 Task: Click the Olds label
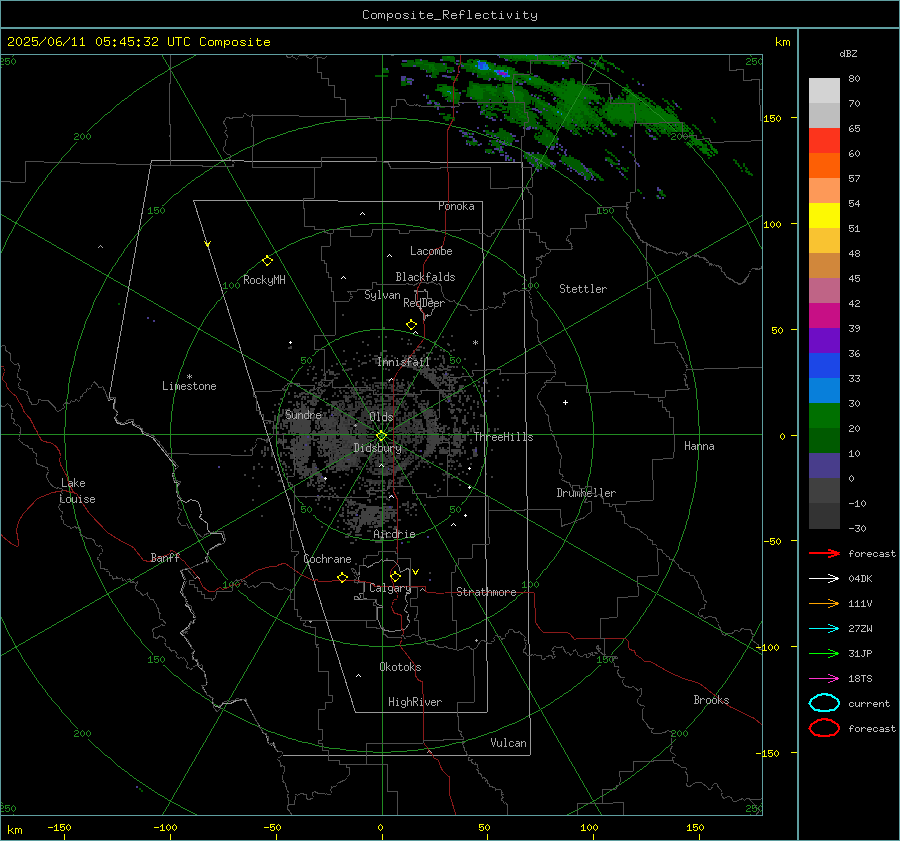381,417
